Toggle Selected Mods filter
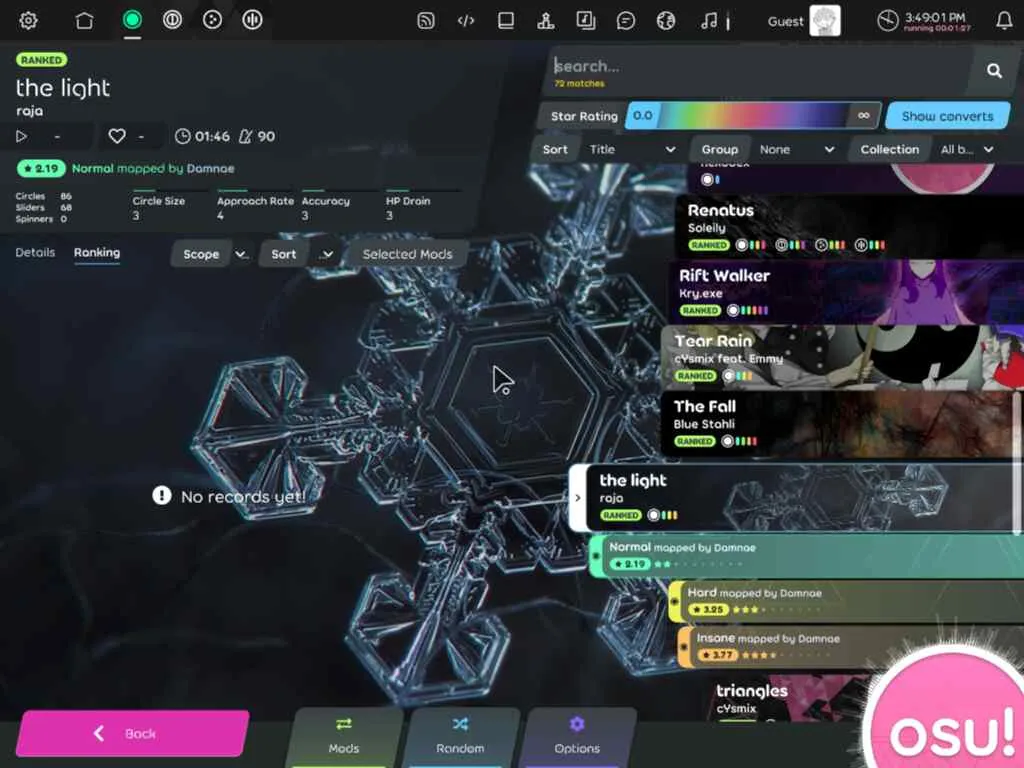Screen dimensions: 1024x768 coord(407,254)
